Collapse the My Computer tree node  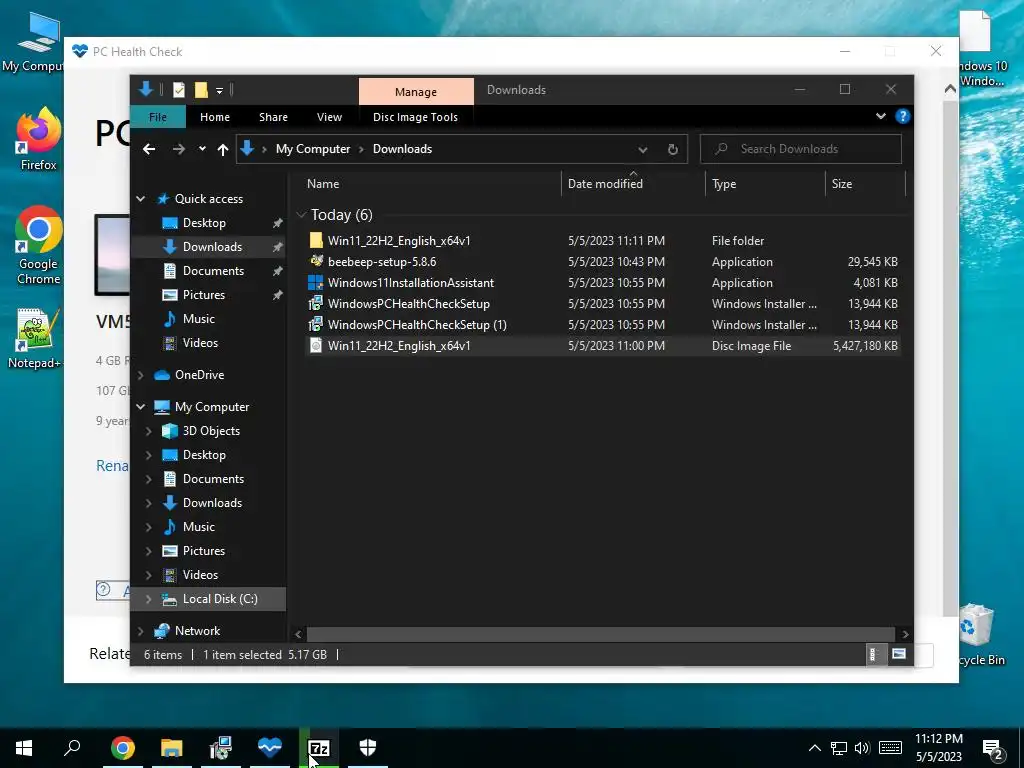[140, 407]
